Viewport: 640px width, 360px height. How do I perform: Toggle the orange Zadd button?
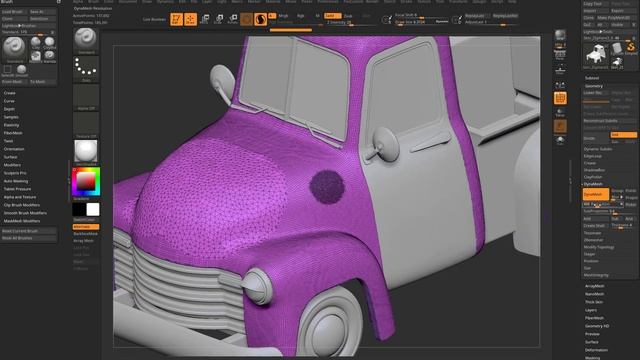(x=333, y=16)
